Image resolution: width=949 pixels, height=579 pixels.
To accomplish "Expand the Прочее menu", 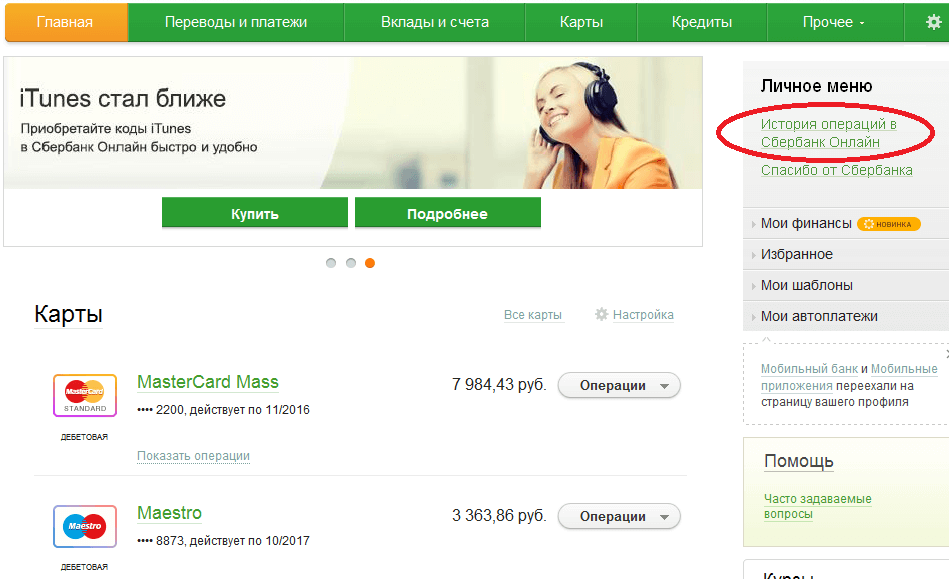I will 834,22.
